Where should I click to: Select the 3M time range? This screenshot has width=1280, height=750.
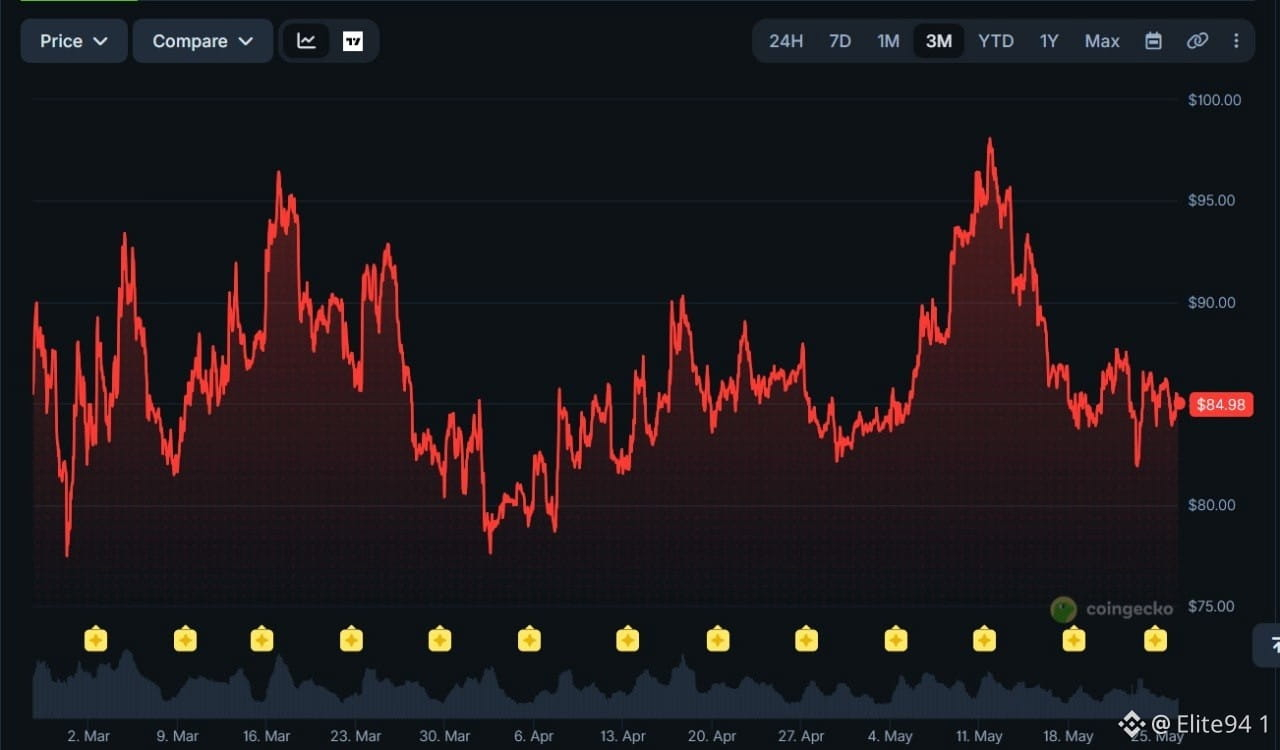tap(938, 41)
